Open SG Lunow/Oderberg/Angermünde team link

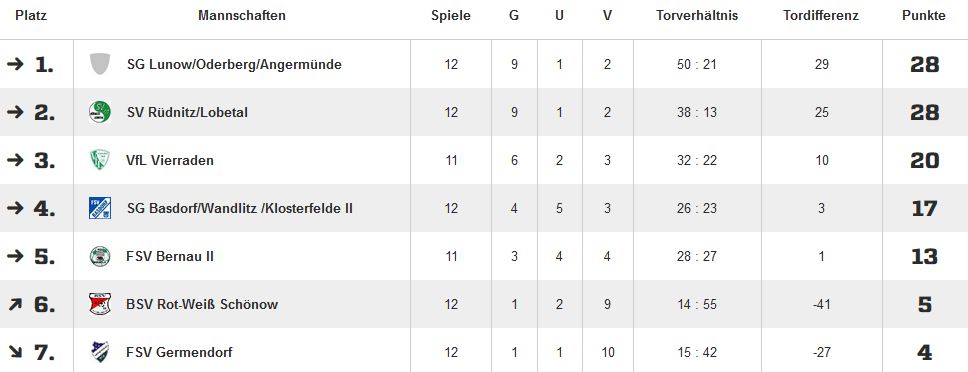click(x=234, y=64)
